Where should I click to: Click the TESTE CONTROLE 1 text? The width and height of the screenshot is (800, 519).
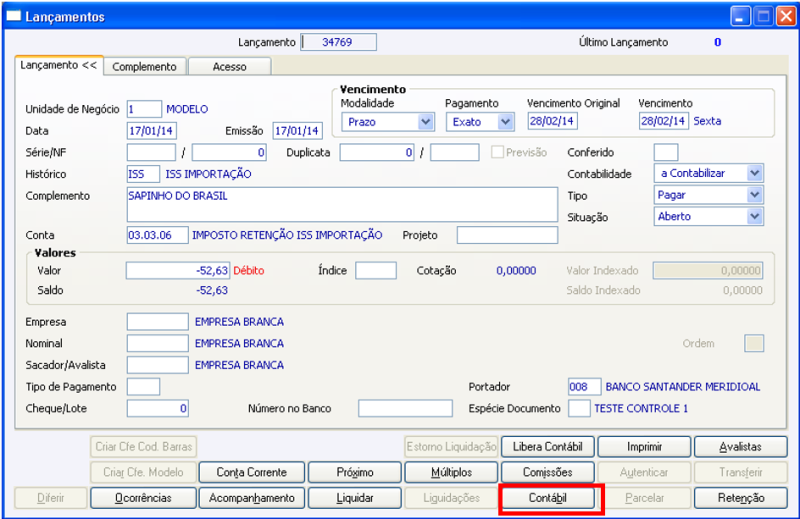click(x=641, y=408)
